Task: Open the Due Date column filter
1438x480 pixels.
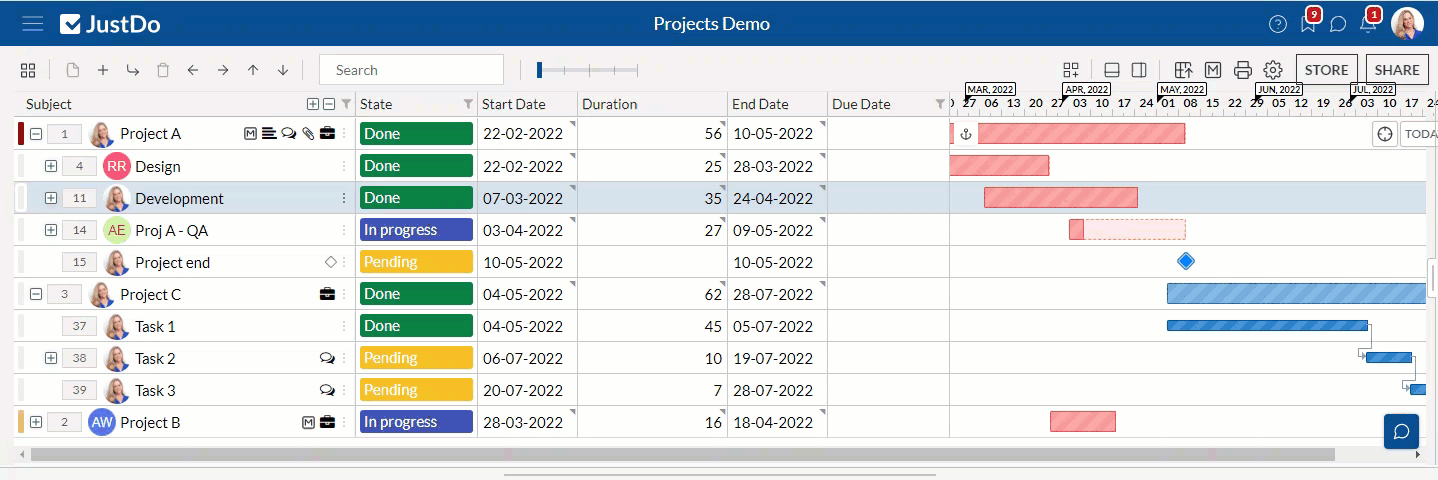Action: click(940, 104)
